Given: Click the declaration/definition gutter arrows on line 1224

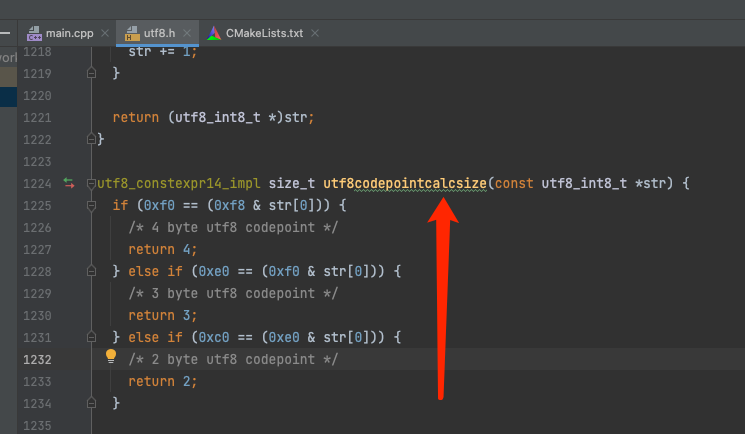Looking at the screenshot, I should [69, 183].
